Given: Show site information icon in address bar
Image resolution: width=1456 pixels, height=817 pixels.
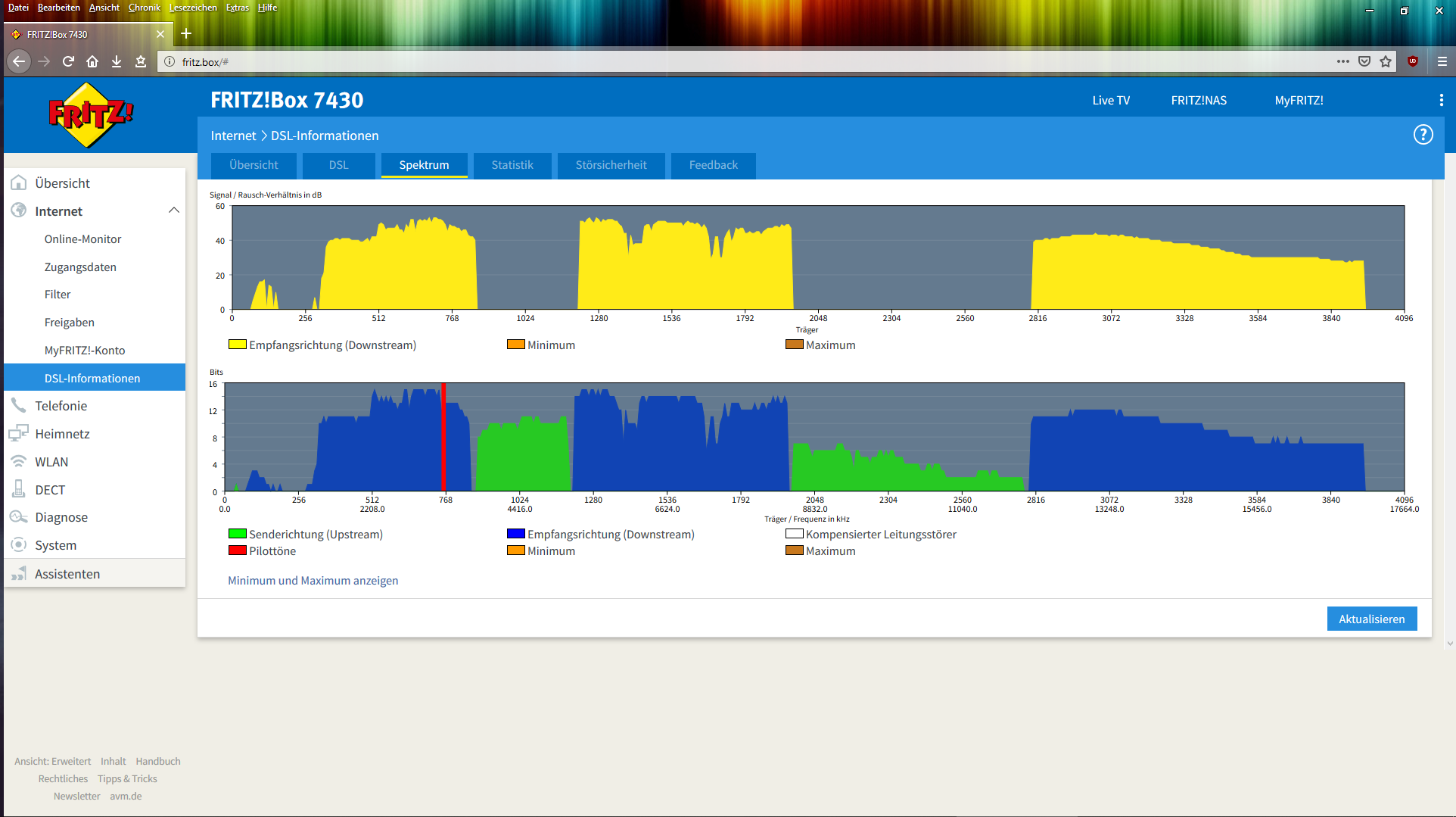Looking at the screenshot, I should pyautogui.click(x=170, y=61).
